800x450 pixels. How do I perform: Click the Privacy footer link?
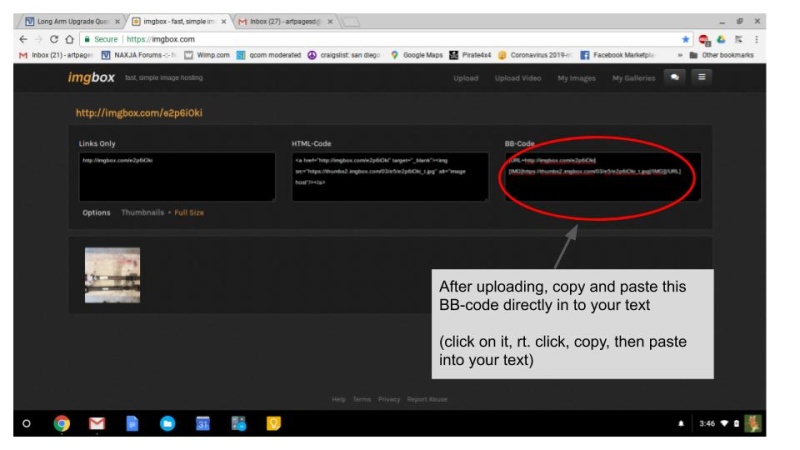(389, 399)
